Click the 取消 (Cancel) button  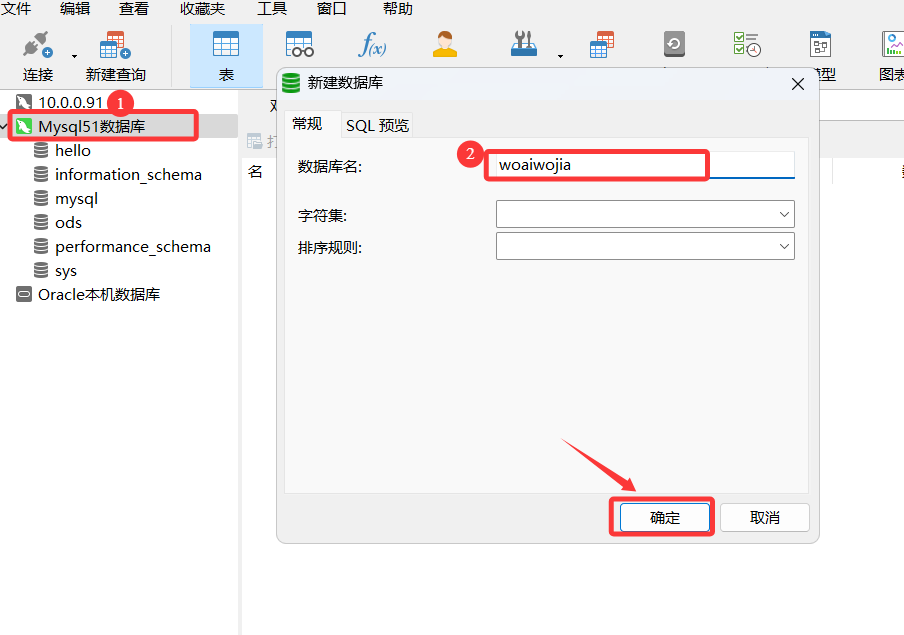765,517
